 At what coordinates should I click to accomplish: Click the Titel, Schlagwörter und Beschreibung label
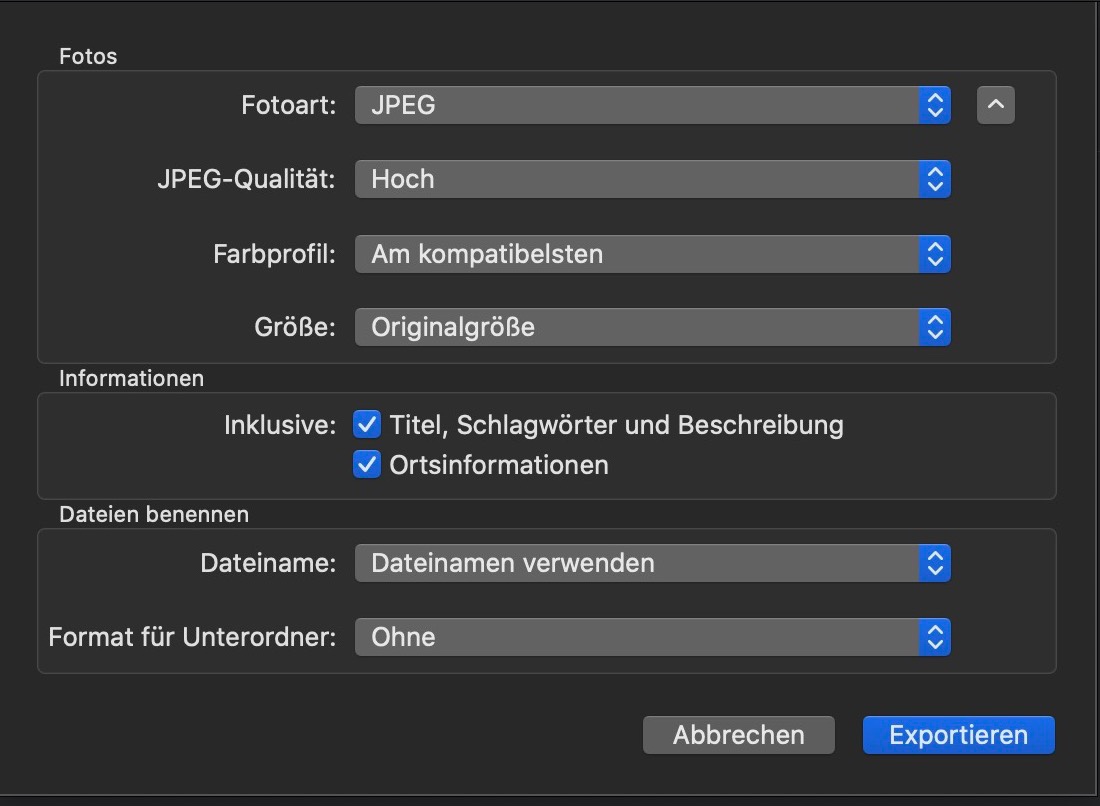pos(616,425)
